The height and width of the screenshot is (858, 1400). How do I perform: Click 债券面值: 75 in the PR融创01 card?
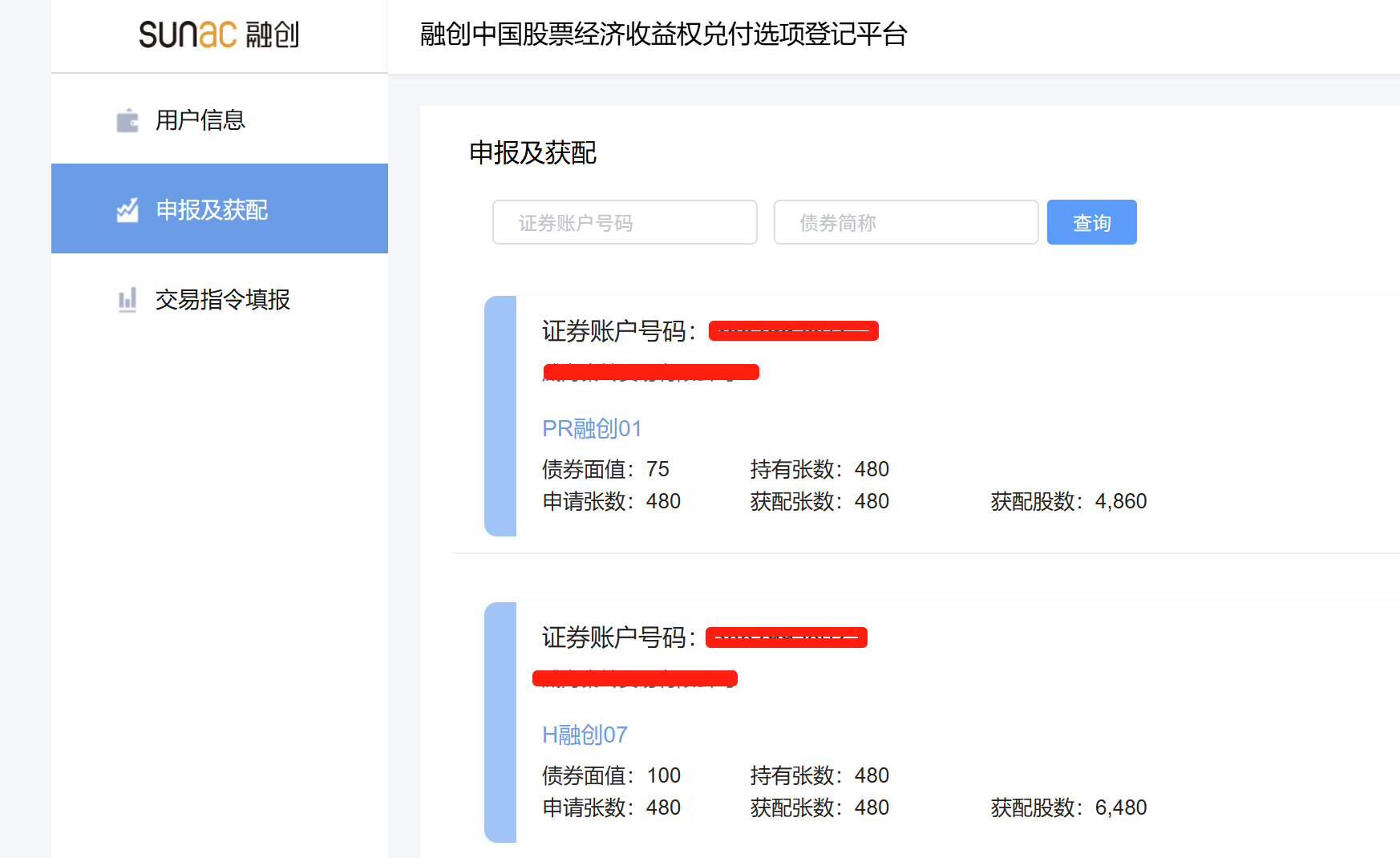(605, 469)
